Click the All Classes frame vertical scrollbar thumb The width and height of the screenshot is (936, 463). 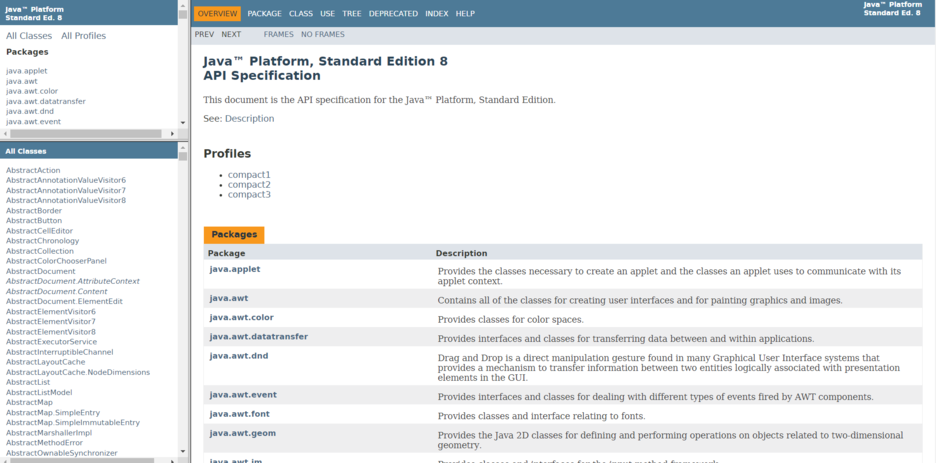[183, 156]
